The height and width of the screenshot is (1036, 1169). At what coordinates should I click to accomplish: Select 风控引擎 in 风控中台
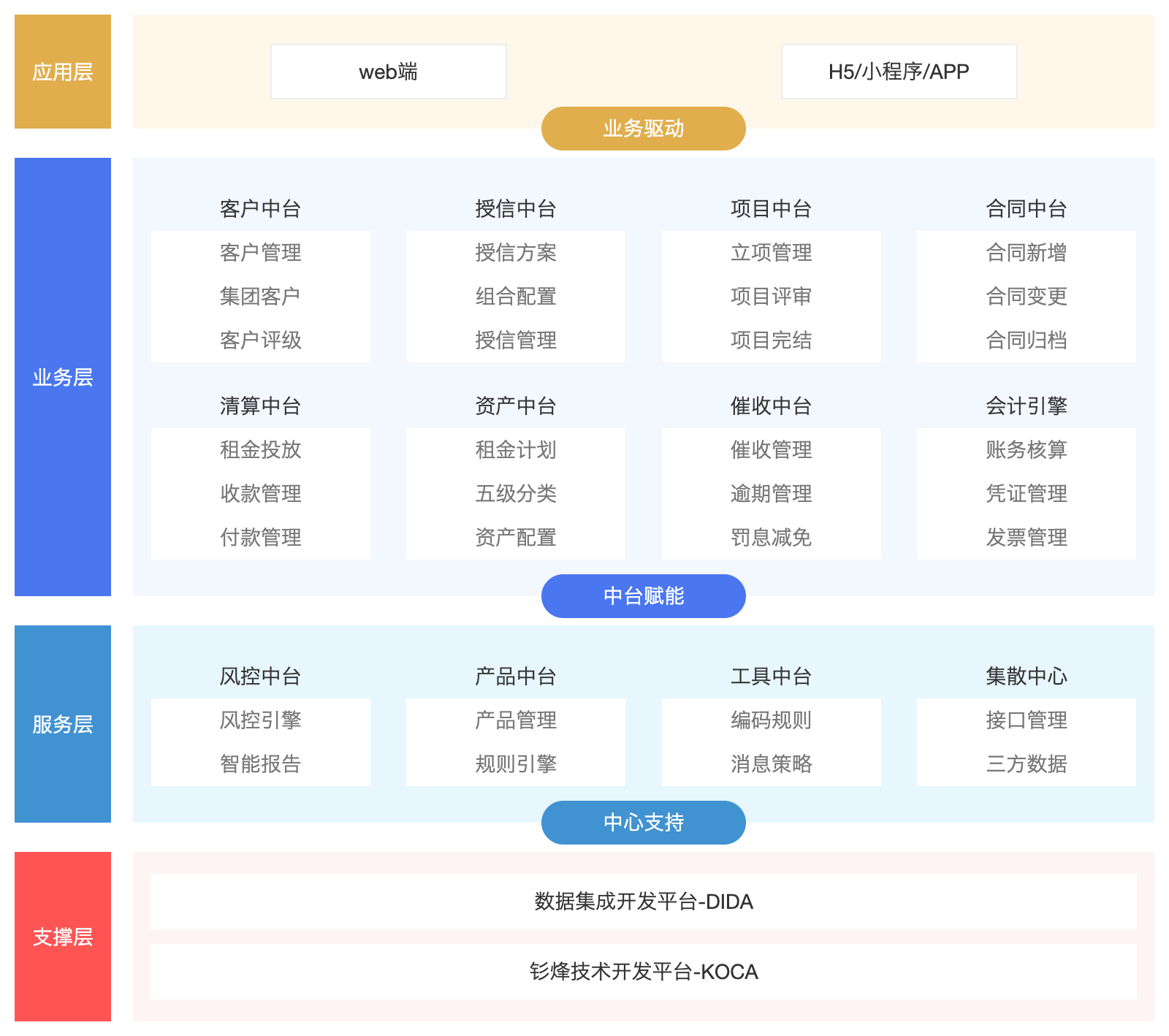tap(260, 720)
